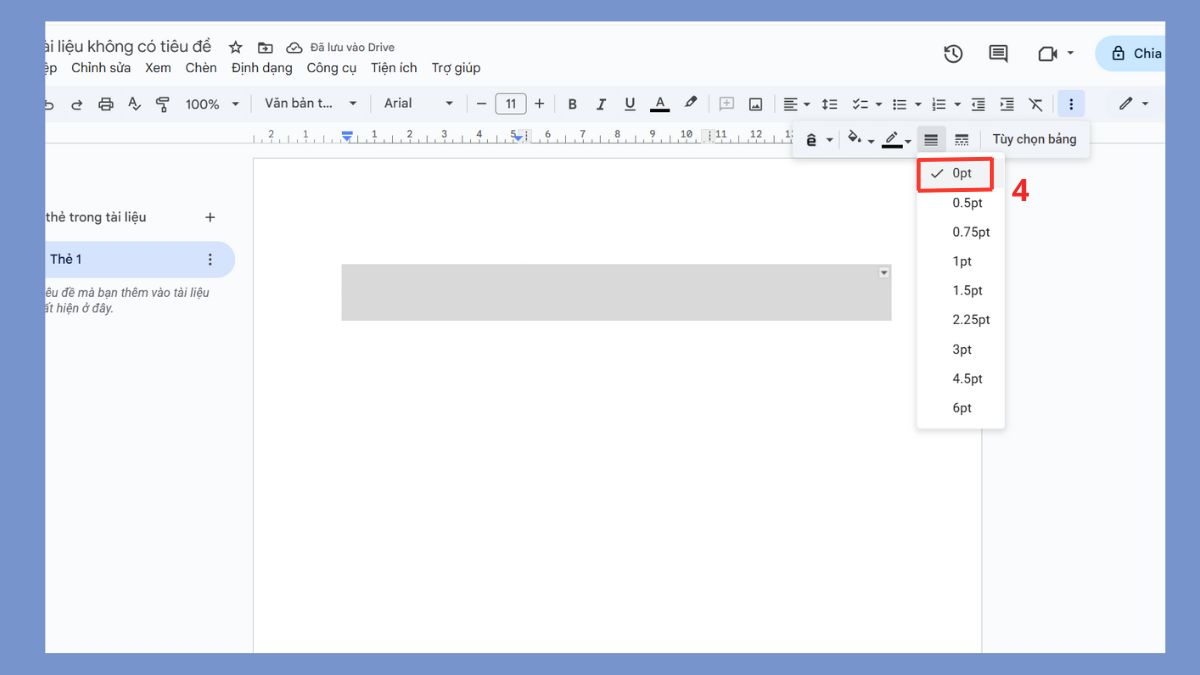
Task: Select the 0.75pt border width
Action: pos(960,232)
